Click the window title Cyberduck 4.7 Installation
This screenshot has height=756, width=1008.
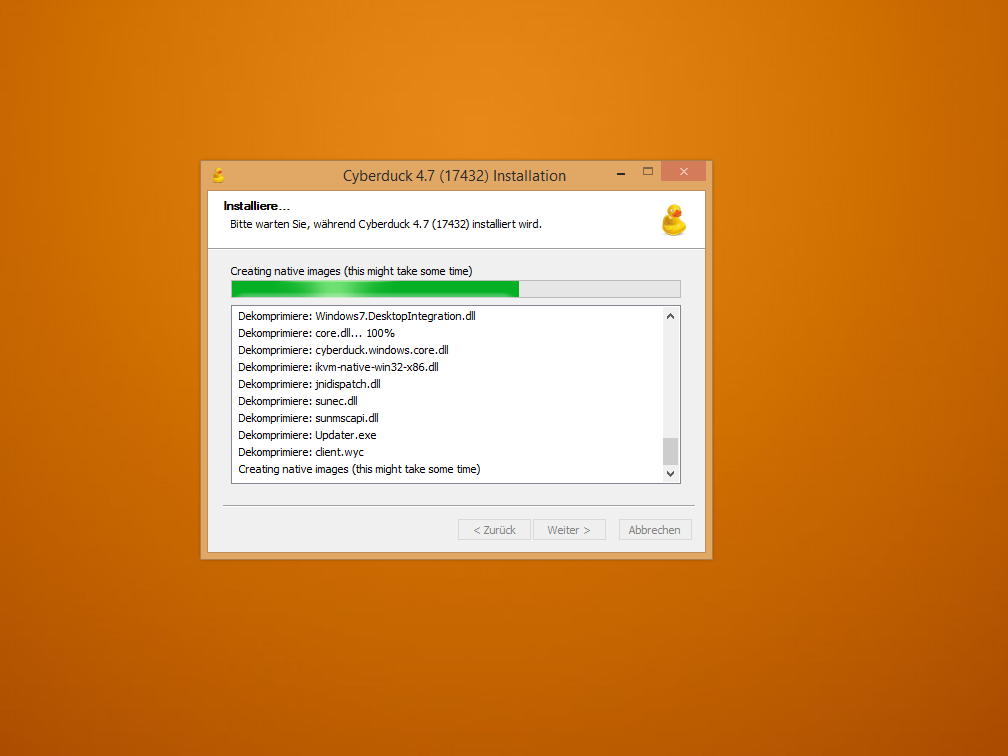click(454, 176)
